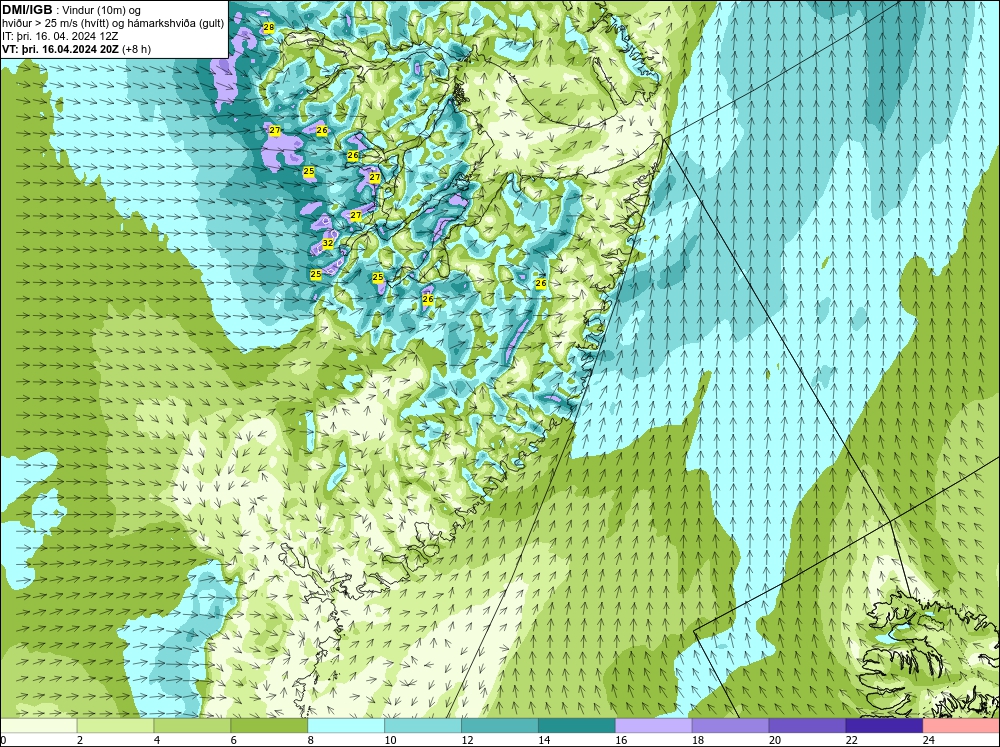Click the scale value 4 under the color bar
Screen dimensions: 1000x747
[157, 740]
